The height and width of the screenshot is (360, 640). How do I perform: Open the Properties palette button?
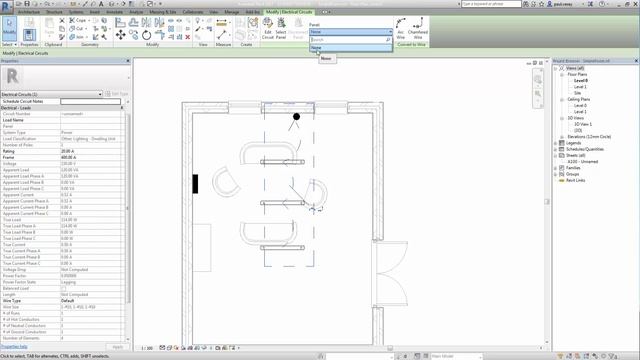(x=29, y=35)
